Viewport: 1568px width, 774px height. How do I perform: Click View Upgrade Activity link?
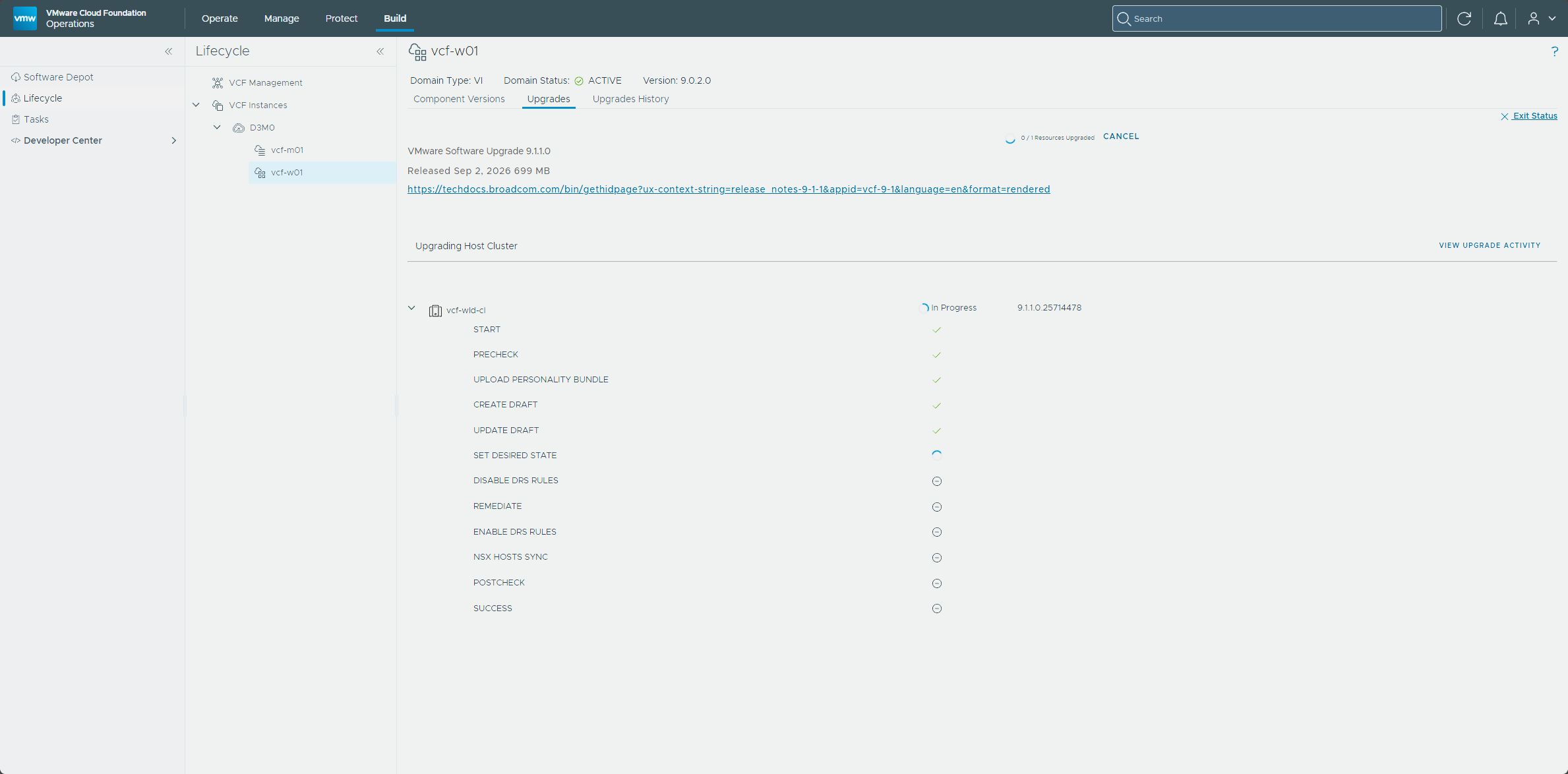pos(1490,245)
